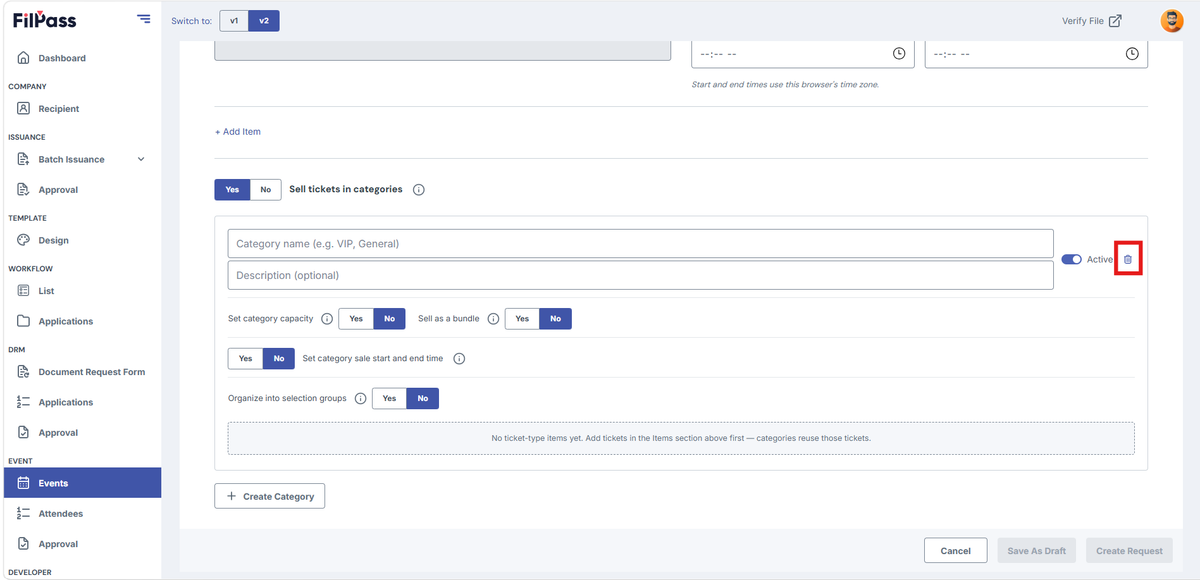Delete the category with the trash icon
Screen dimensions: 1200x580
pyautogui.click(x=1128, y=259)
